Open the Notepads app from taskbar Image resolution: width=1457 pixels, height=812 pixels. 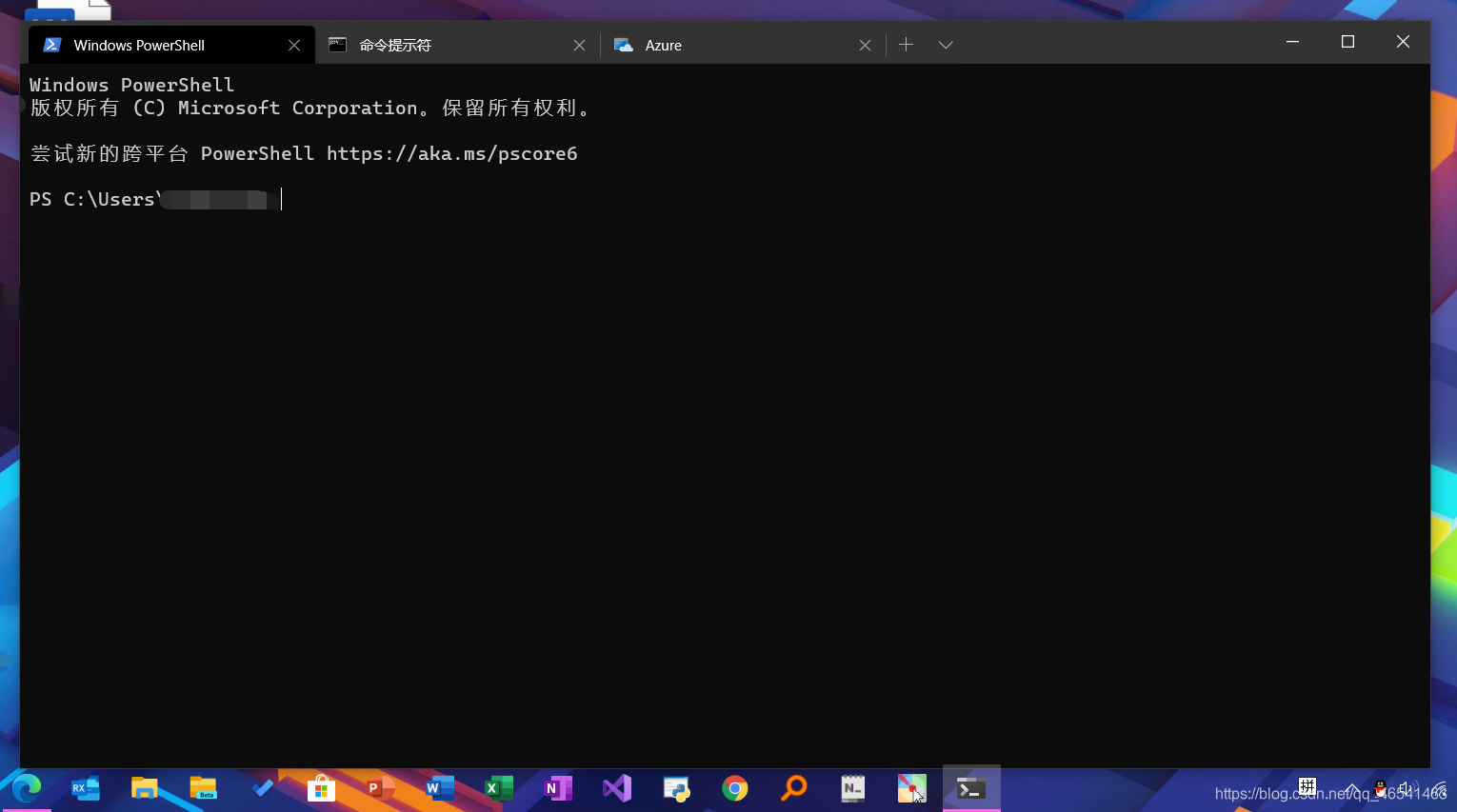pos(853,788)
